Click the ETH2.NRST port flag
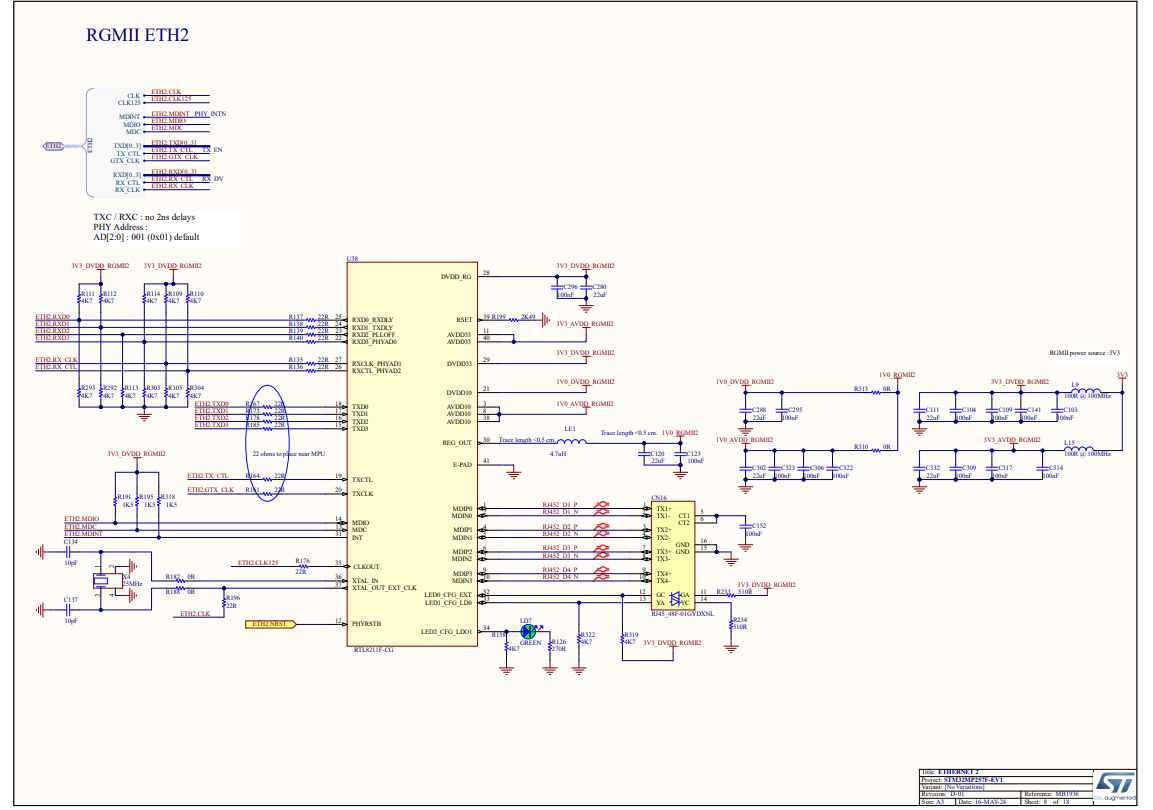Screen dimensions: 1153x810 tap(270, 624)
